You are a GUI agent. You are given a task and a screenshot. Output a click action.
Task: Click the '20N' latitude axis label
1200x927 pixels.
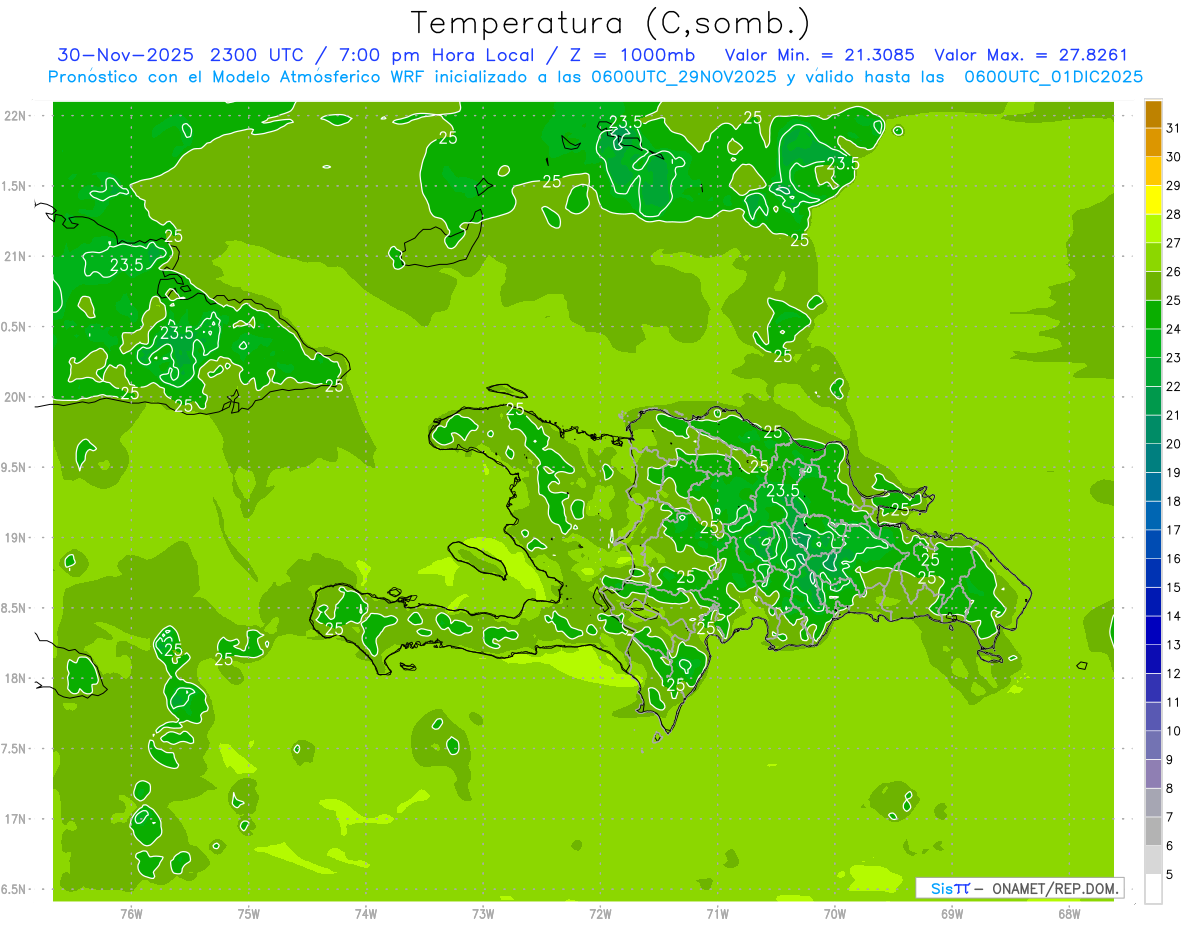coord(16,397)
